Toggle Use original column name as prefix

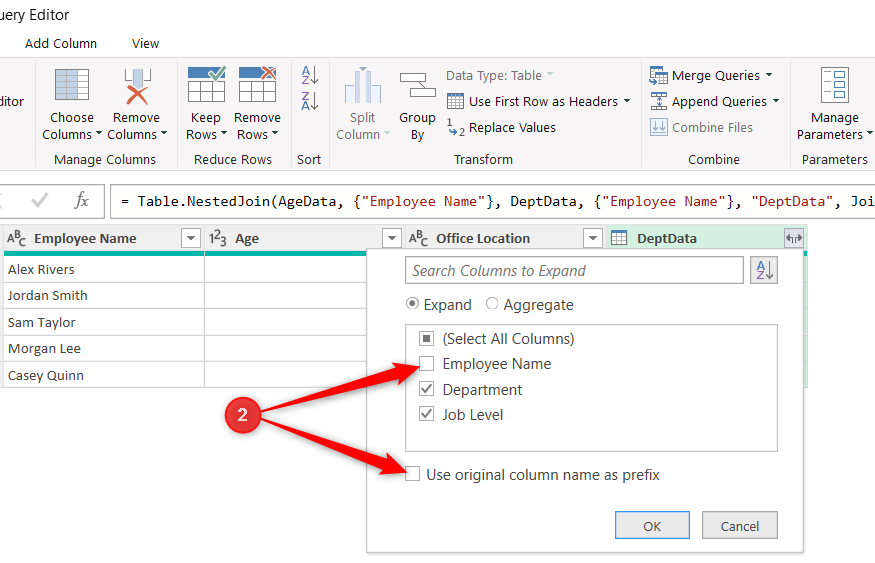click(x=412, y=474)
